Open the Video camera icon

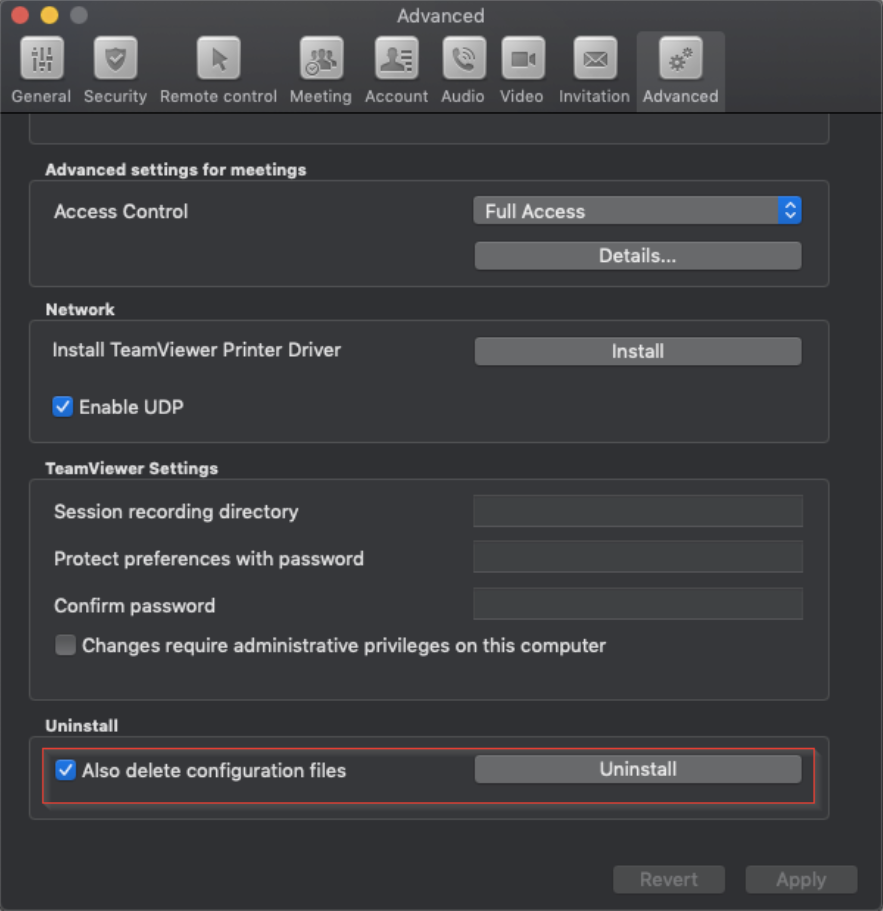[x=522, y=59]
